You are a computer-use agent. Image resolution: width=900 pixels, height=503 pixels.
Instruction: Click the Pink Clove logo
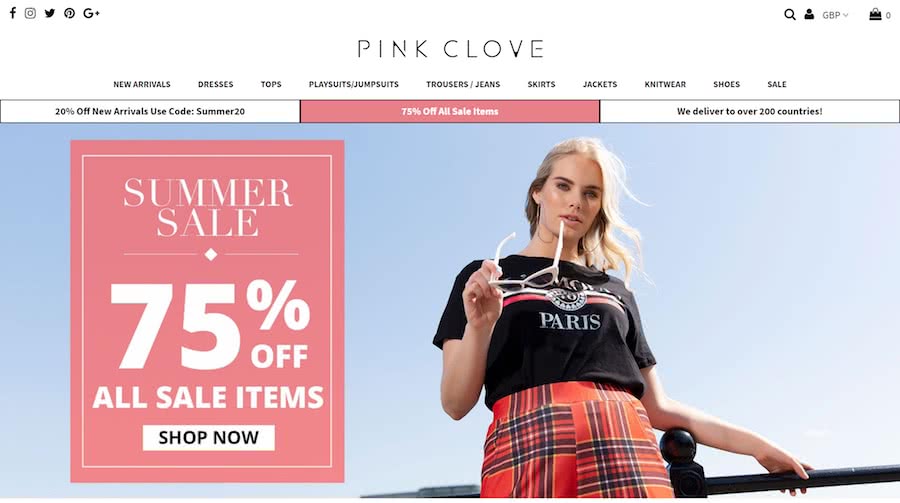(451, 49)
